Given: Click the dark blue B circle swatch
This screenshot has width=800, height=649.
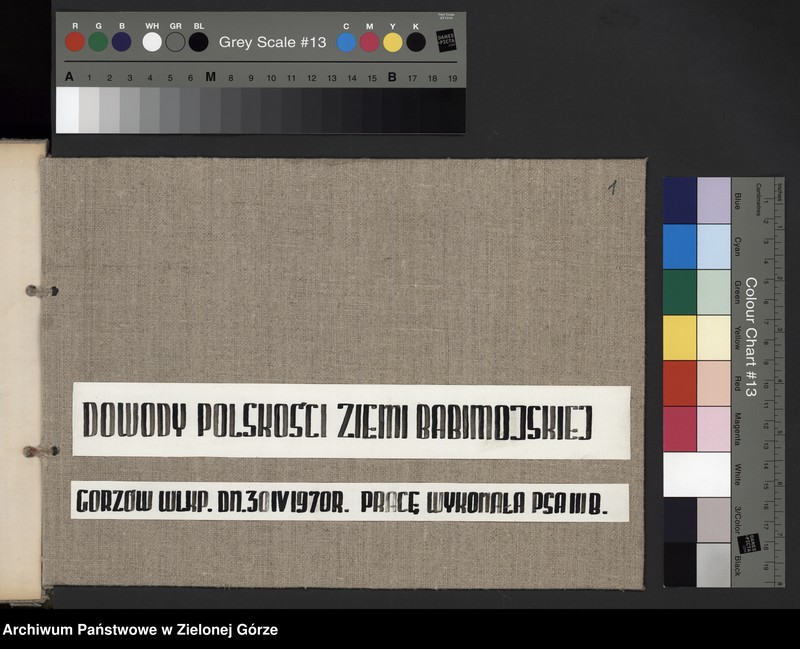Looking at the screenshot, I should pos(121,42).
